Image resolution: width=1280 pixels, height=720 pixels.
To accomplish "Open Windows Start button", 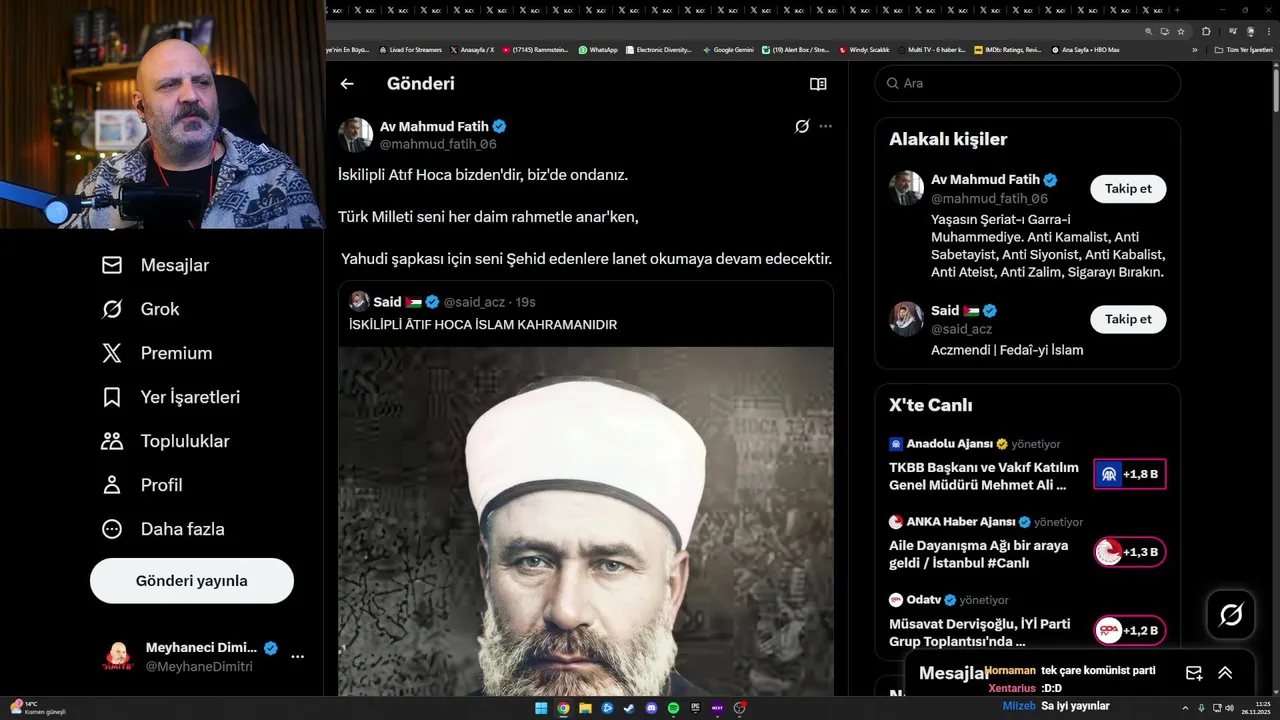I will point(541,708).
